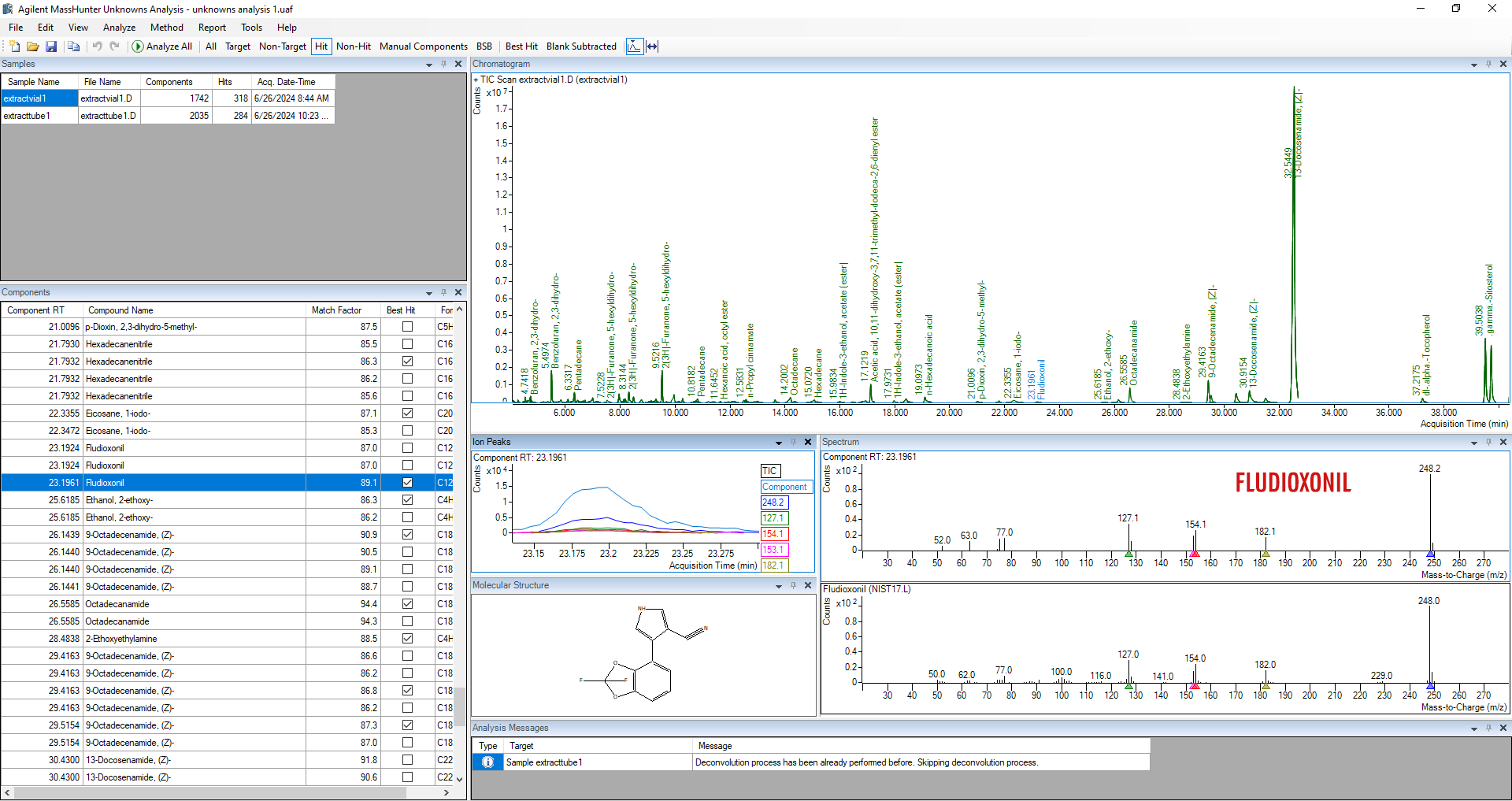Click the New analysis file icon
Image resolution: width=1512 pixels, height=801 pixels.
pyautogui.click(x=15, y=46)
